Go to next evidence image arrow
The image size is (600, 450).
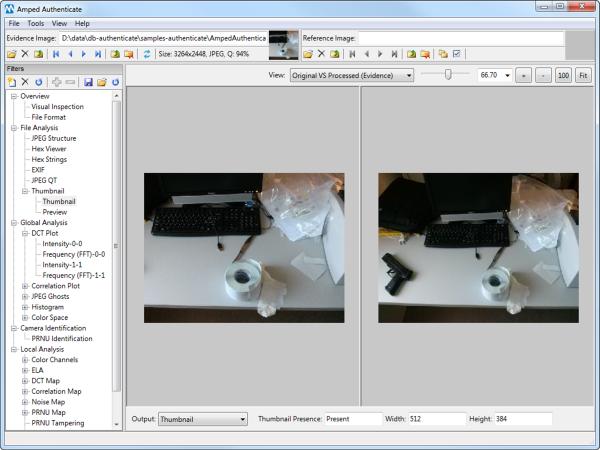point(83,53)
